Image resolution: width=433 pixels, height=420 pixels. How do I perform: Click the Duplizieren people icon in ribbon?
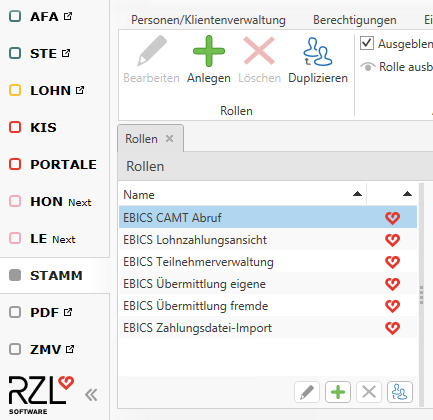pos(318,52)
